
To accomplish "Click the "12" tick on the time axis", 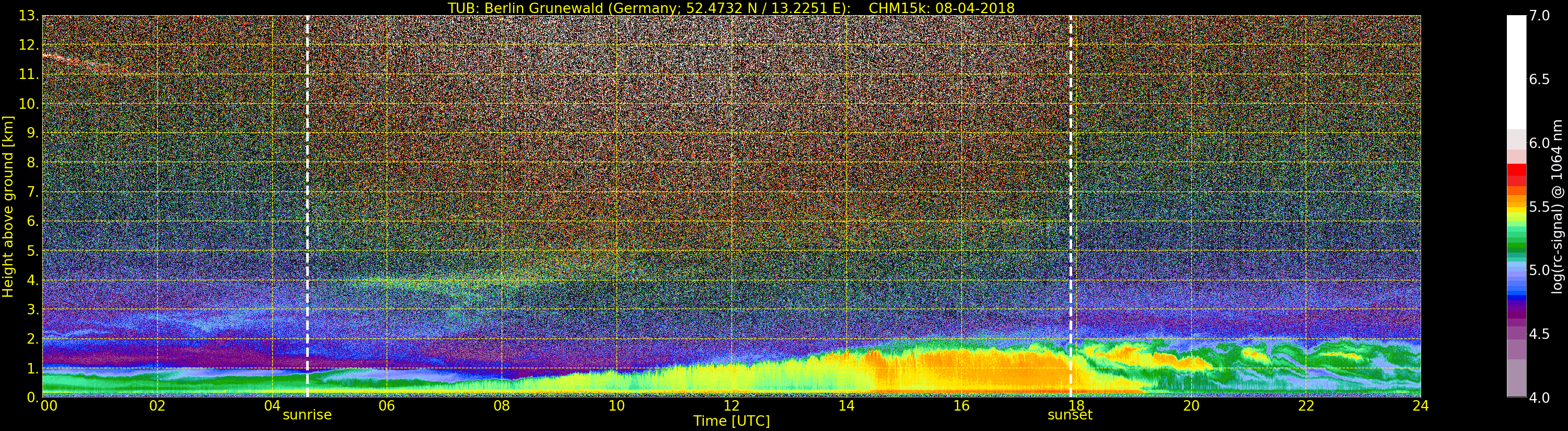I will click(x=731, y=405).
